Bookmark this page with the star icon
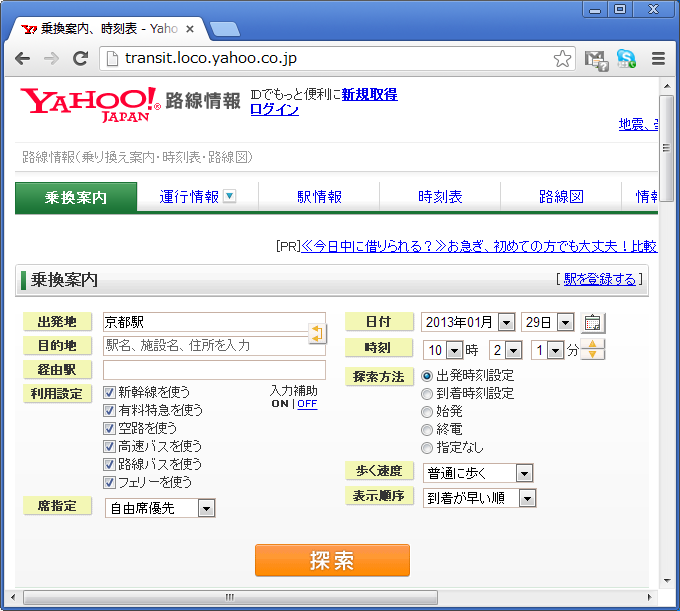680x611 pixels. click(x=563, y=58)
